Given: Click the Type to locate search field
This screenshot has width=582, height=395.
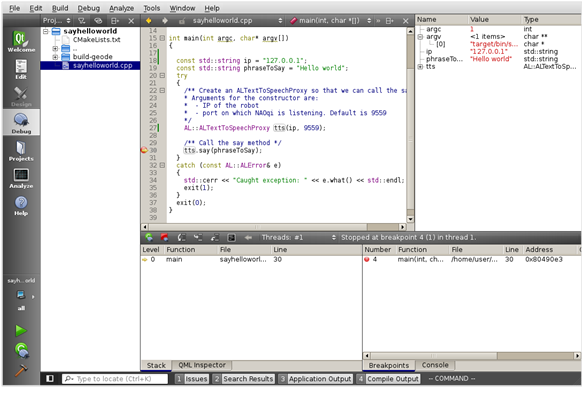Looking at the screenshot, I should [x=115, y=379].
